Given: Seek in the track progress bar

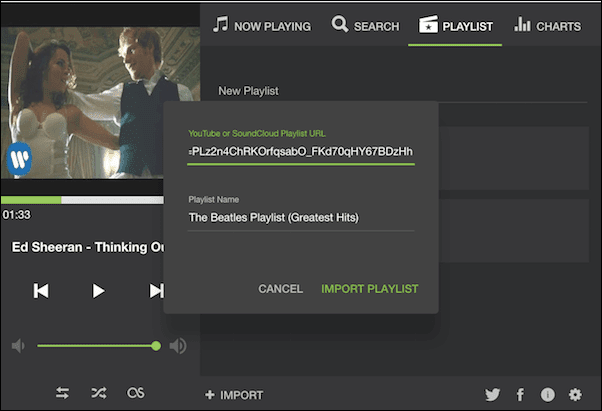Looking at the screenshot, I should 82,200.
